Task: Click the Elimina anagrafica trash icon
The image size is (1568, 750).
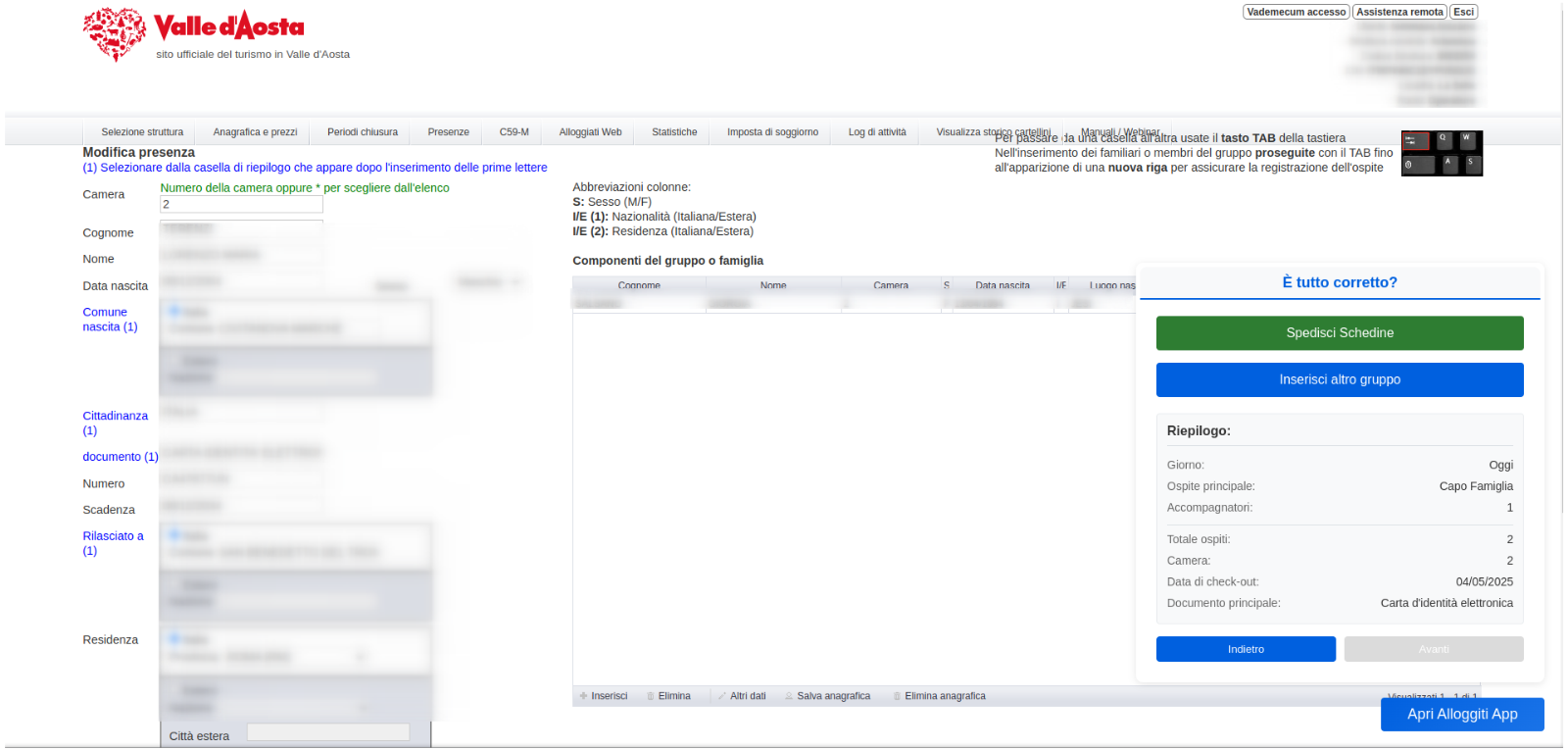Action: 897,696
